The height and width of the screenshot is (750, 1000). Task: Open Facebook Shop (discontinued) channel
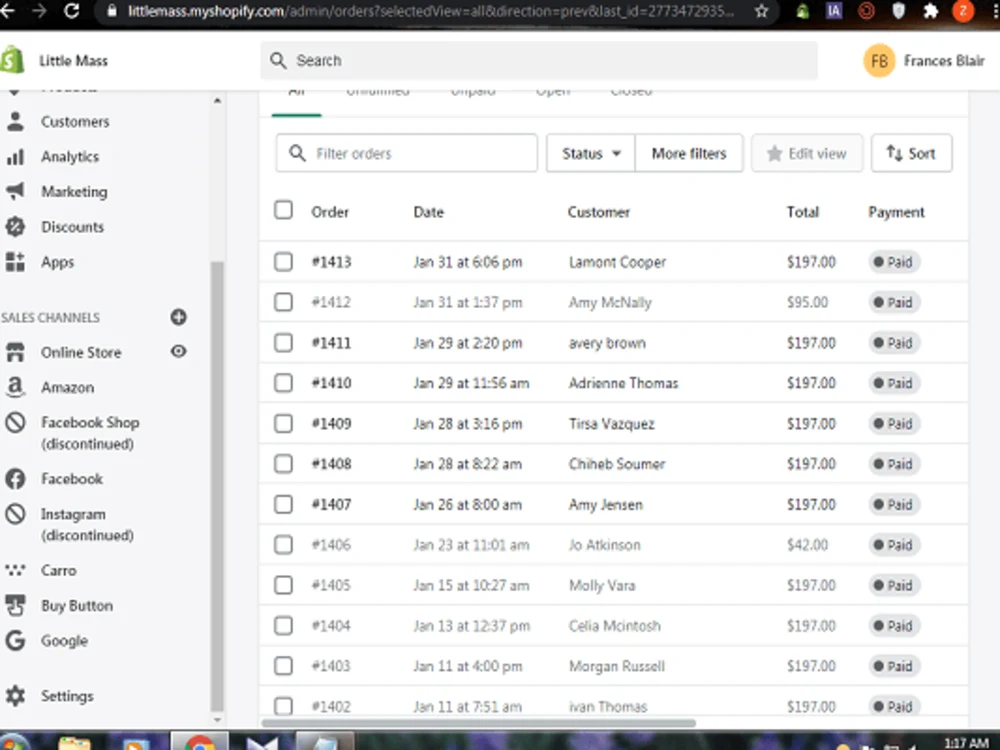90,433
